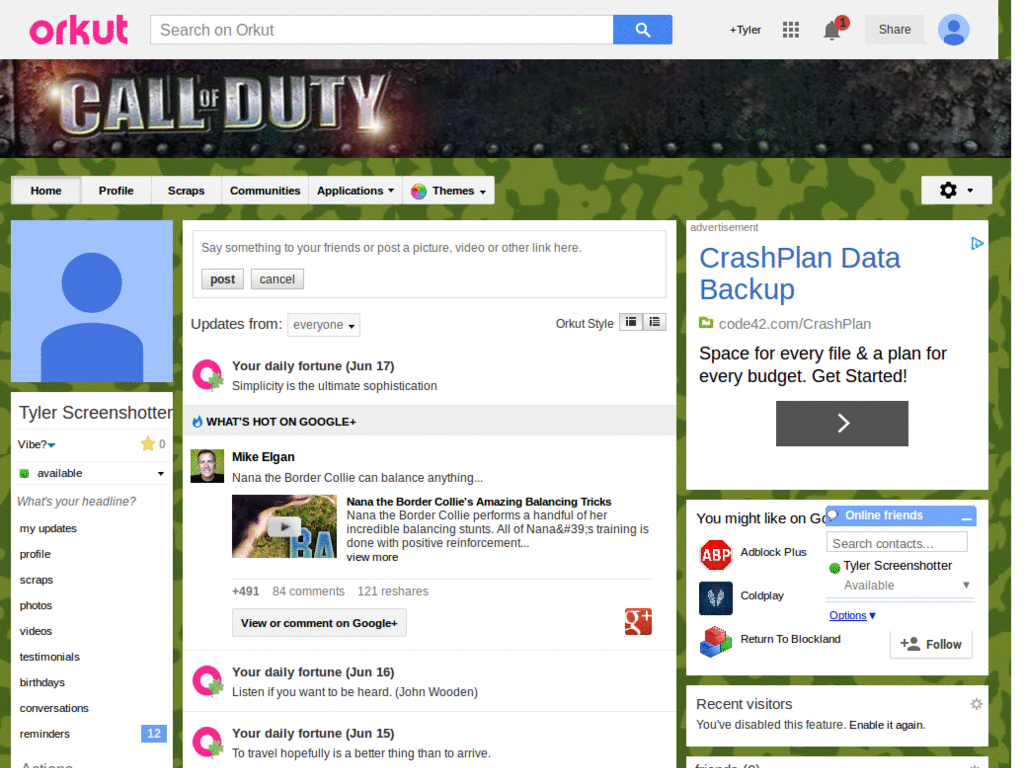This screenshot has height=768, width=1024.
Task: Click the What's your headline field
Action: pos(76,502)
